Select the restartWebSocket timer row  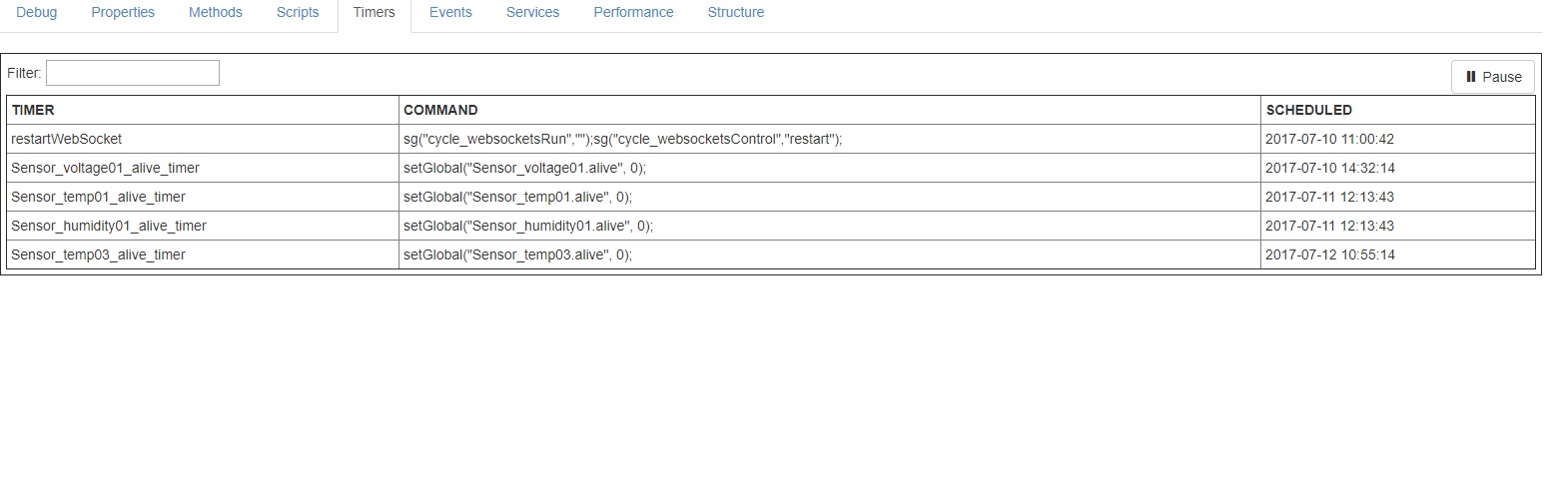click(67, 139)
